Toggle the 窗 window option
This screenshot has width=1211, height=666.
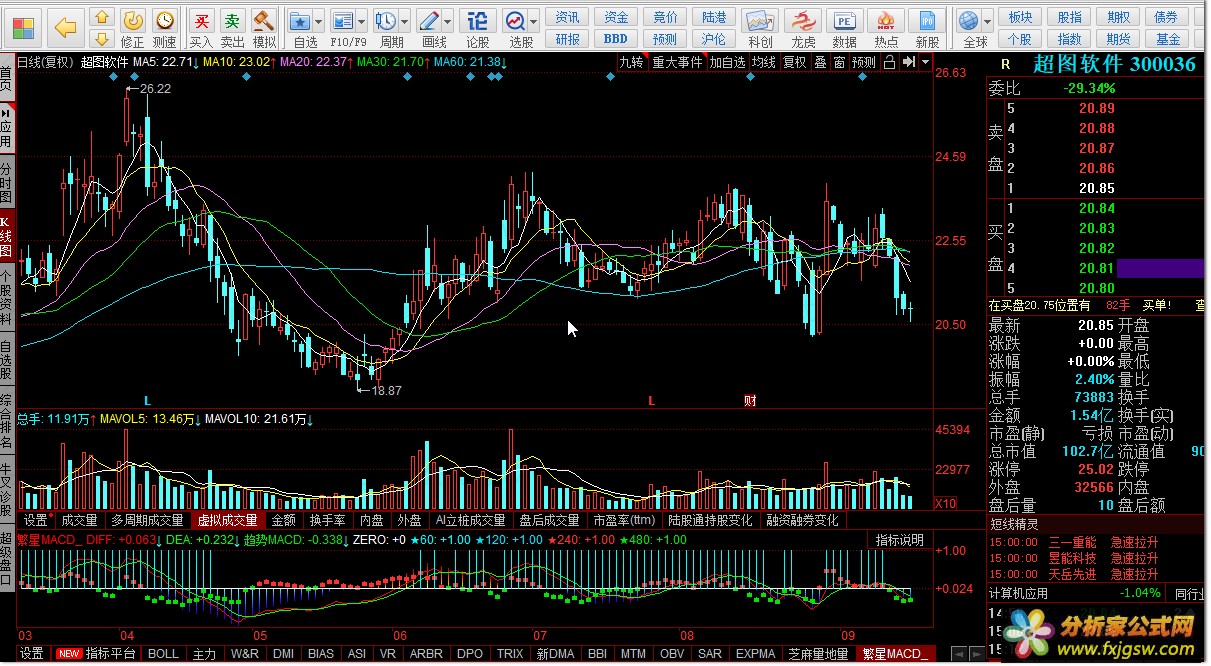(x=839, y=62)
